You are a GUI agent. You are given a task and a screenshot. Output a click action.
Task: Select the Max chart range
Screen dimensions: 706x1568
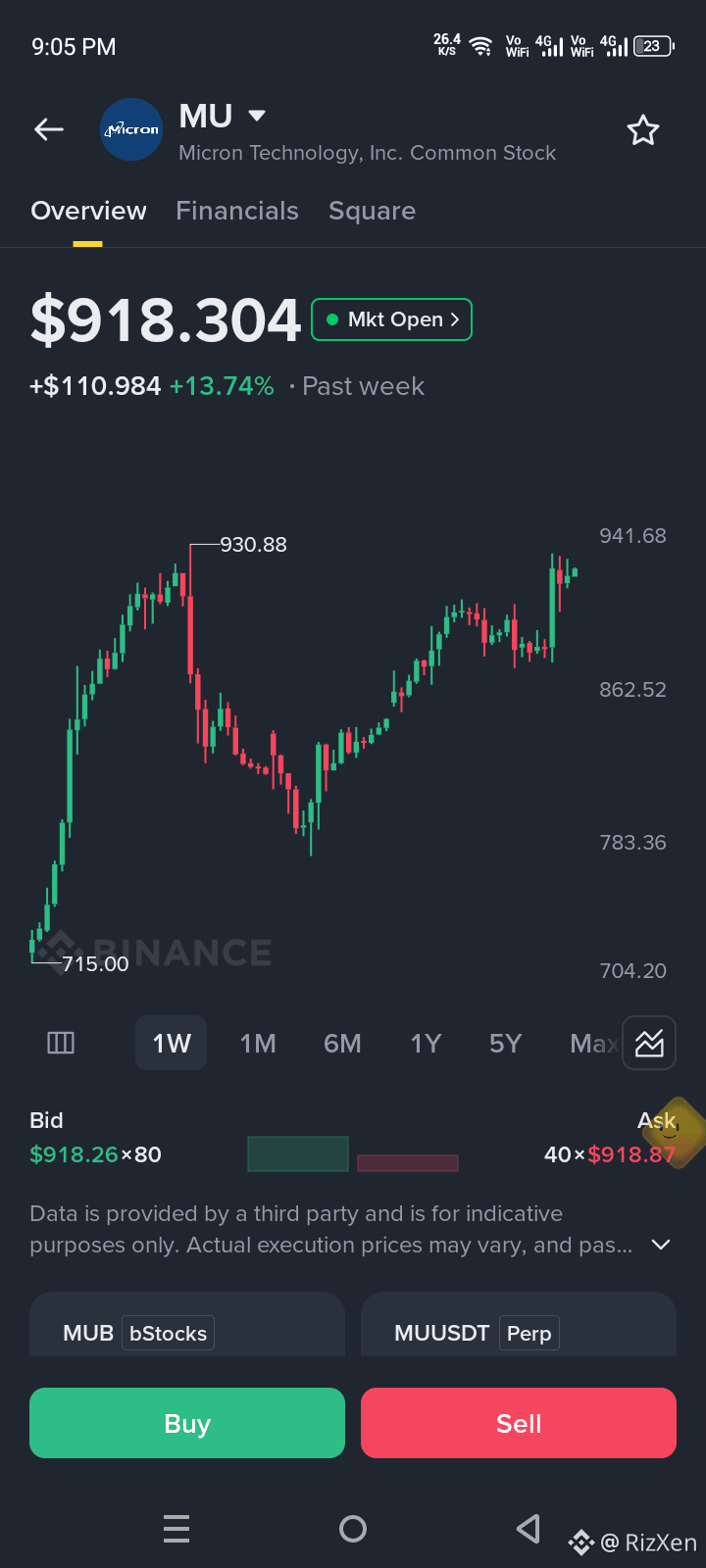click(x=592, y=1043)
